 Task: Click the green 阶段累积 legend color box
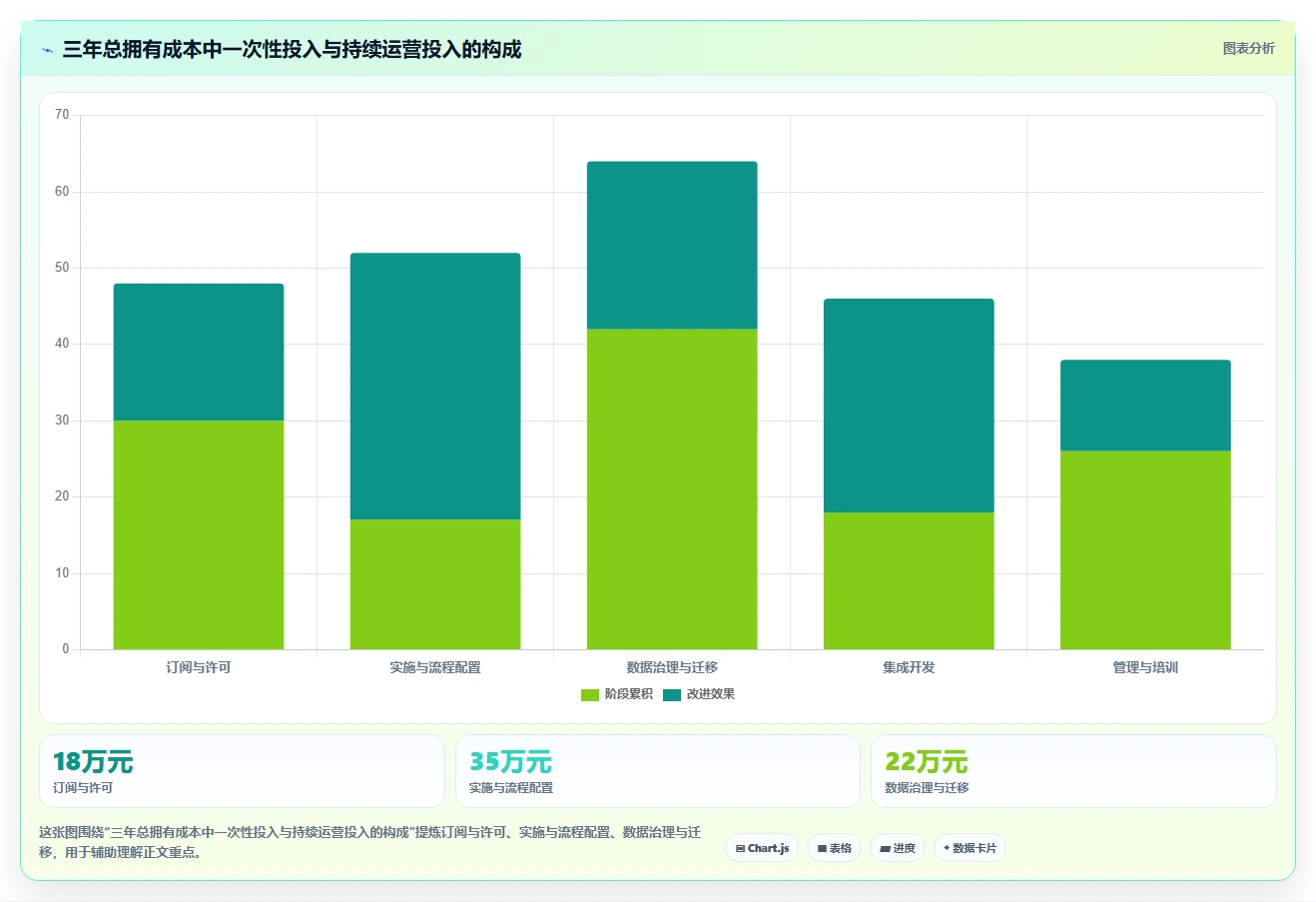[x=590, y=695]
